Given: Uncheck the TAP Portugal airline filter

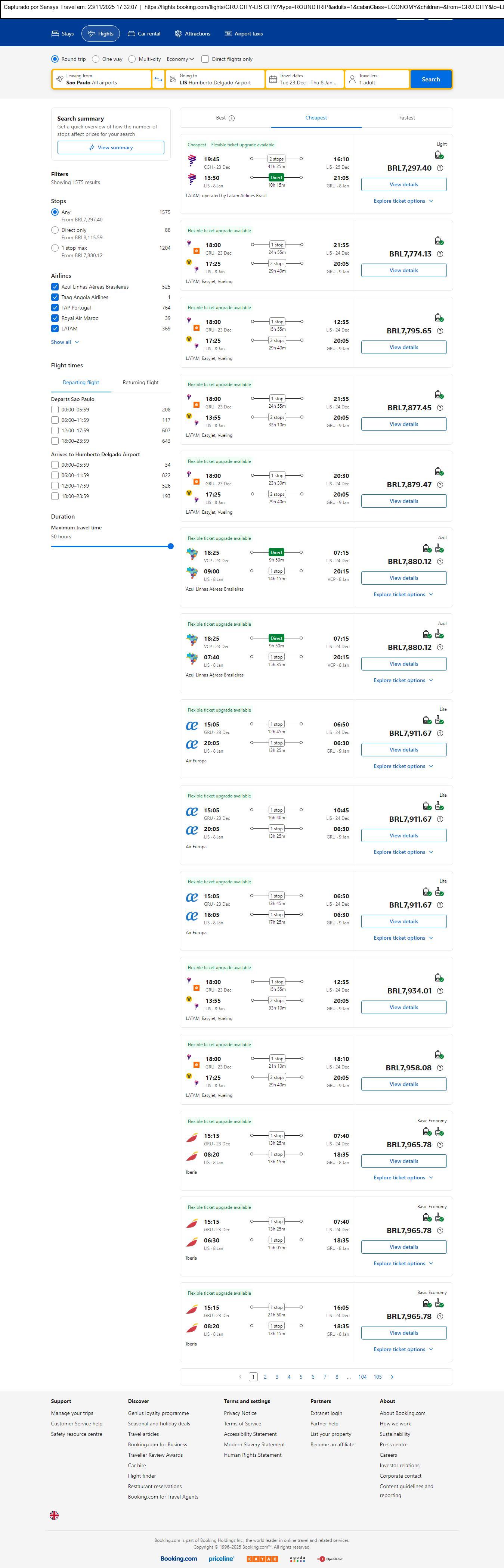Looking at the screenshot, I should 55,307.
